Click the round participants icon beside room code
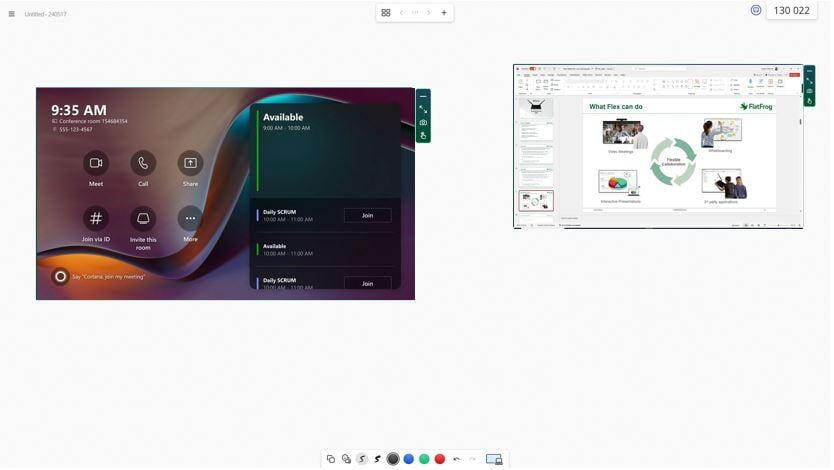The width and height of the screenshot is (834, 470). (x=756, y=10)
